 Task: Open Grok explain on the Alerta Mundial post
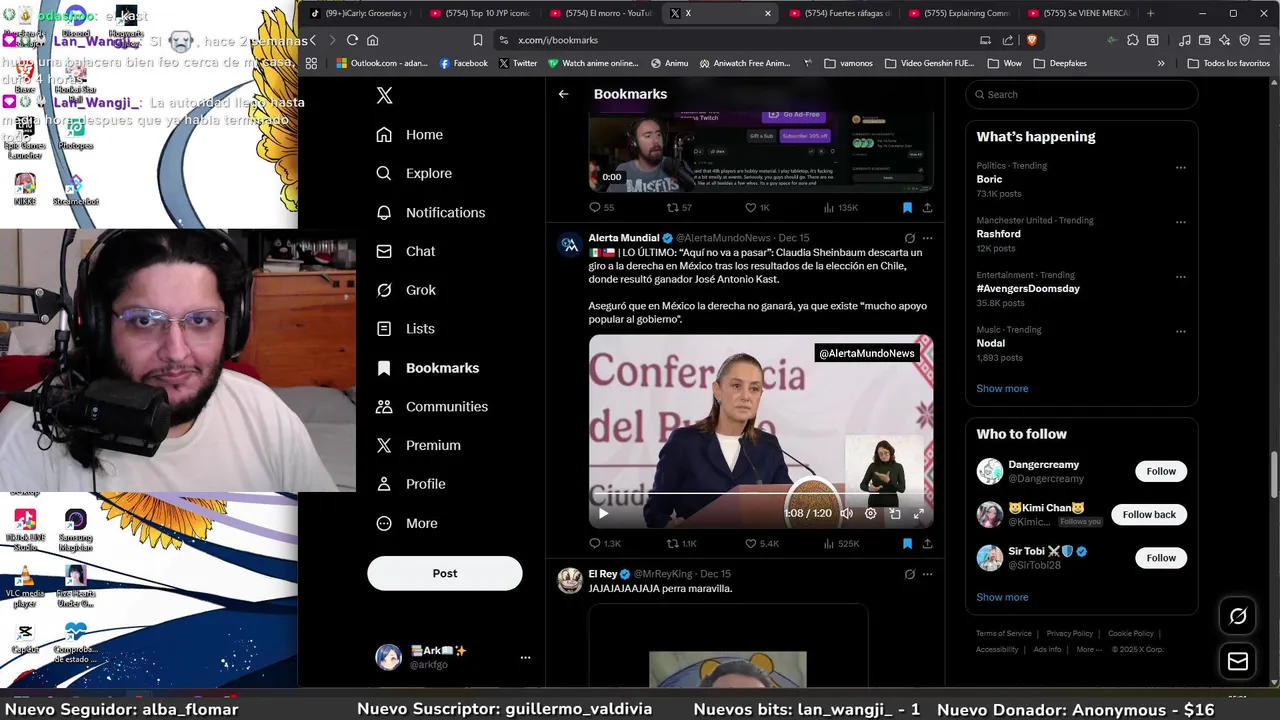point(909,238)
